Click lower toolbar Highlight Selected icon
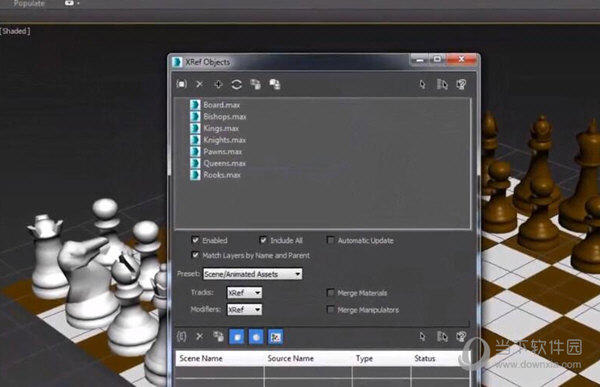The height and width of the screenshot is (387, 600). coord(461,337)
